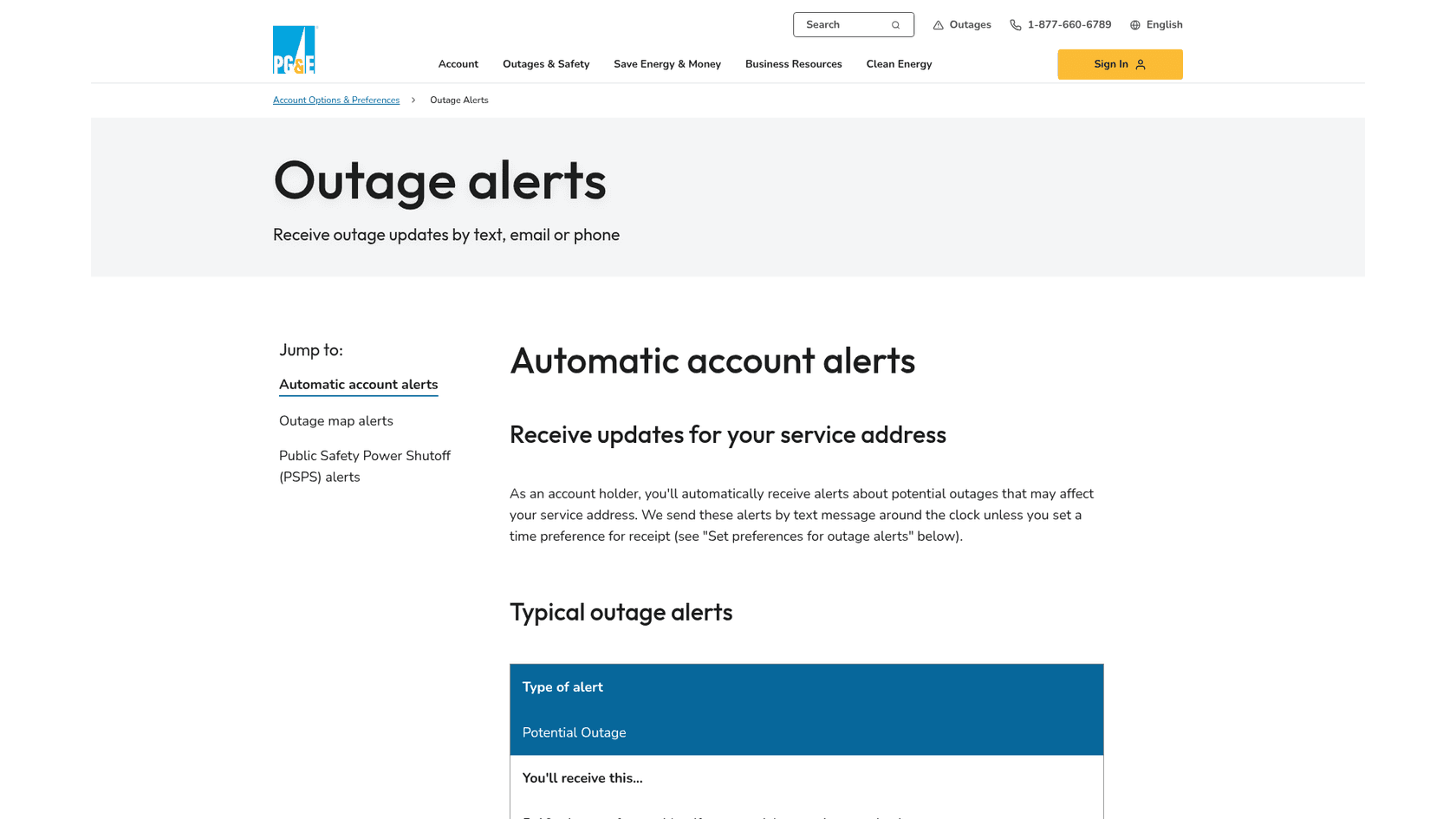The height and width of the screenshot is (819, 1456).
Task: Open the Business Resources menu
Action: point(794,64)
